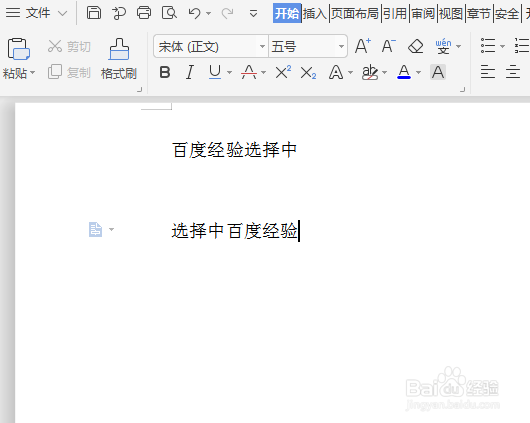Click the clear formatting eraser icon
This screenshot has height=423, width=530.
tap(415, 46)
